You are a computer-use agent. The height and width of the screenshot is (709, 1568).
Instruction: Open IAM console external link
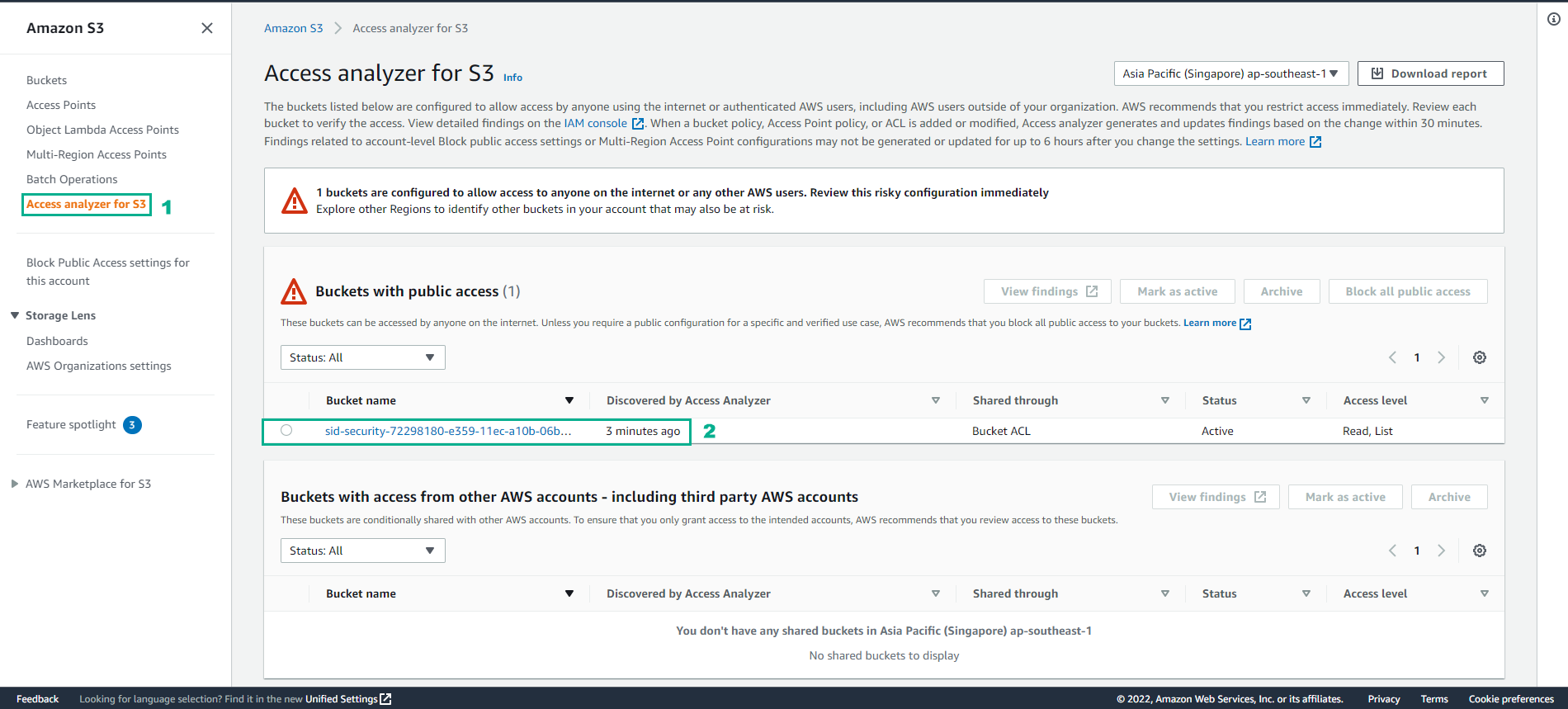pyautogui.click(x=603, y=124)
